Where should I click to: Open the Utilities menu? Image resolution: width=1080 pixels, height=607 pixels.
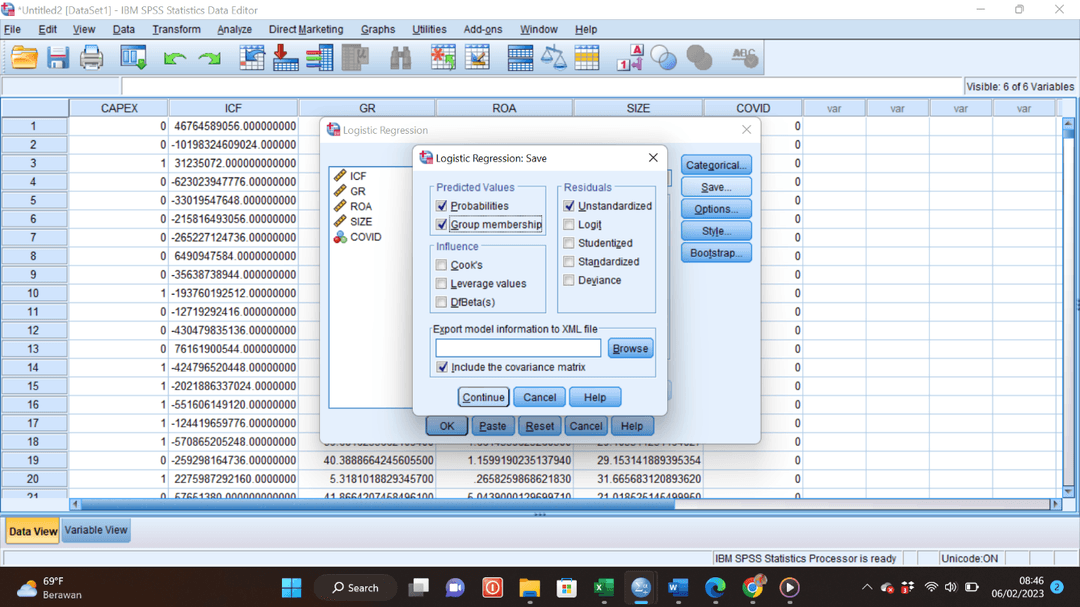click(429, 30)
